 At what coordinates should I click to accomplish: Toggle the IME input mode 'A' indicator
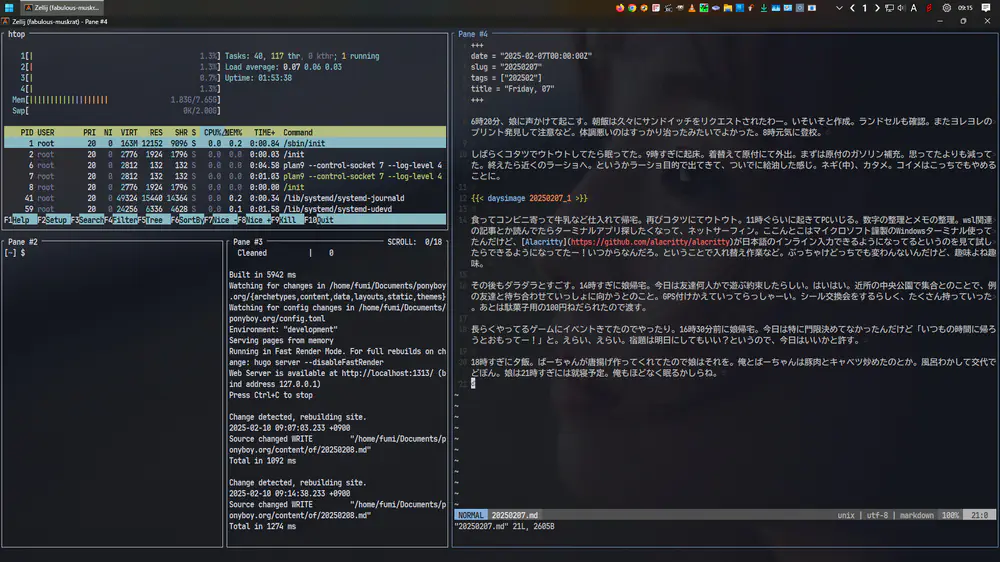914,8
